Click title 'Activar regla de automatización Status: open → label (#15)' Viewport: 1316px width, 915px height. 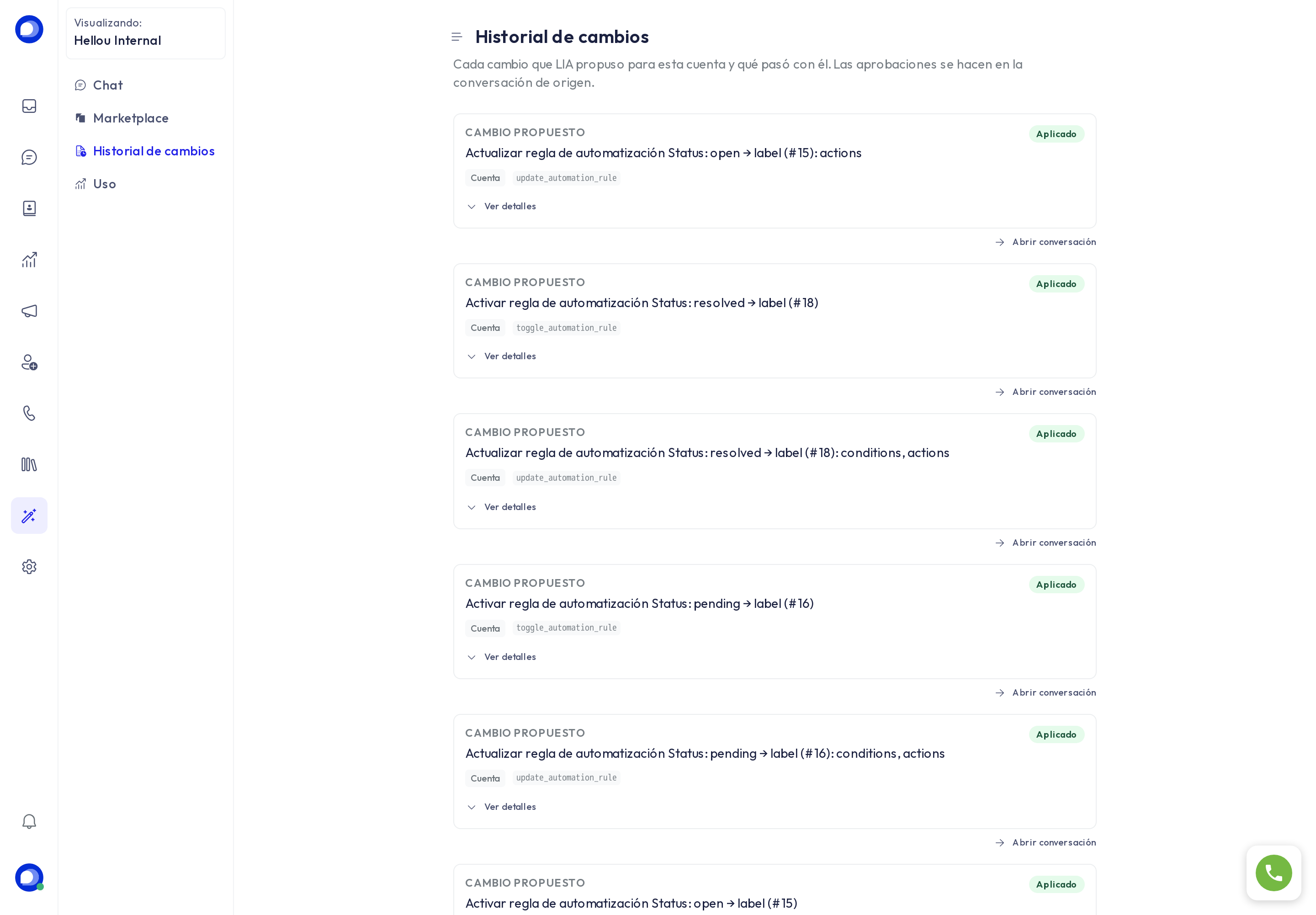point(631,904)
